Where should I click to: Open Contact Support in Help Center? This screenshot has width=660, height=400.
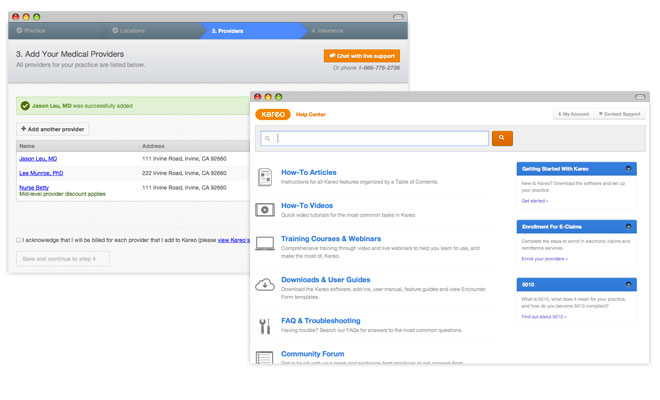[x=620, y=114]
